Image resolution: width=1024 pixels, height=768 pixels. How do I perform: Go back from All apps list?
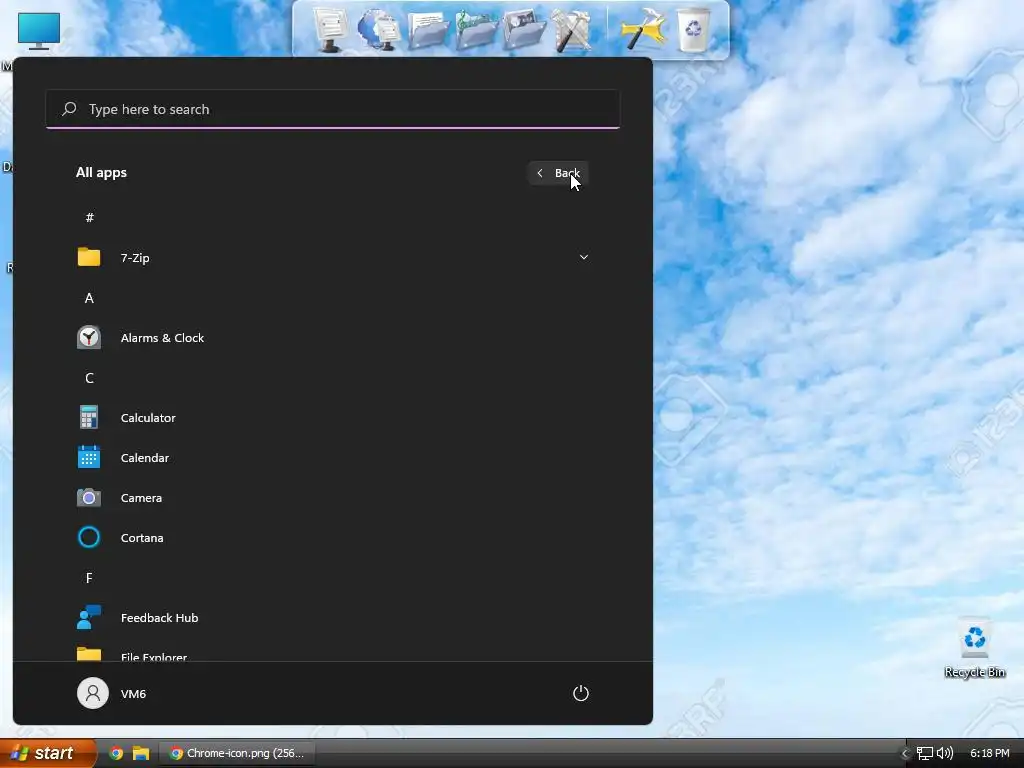click(558, 173)
